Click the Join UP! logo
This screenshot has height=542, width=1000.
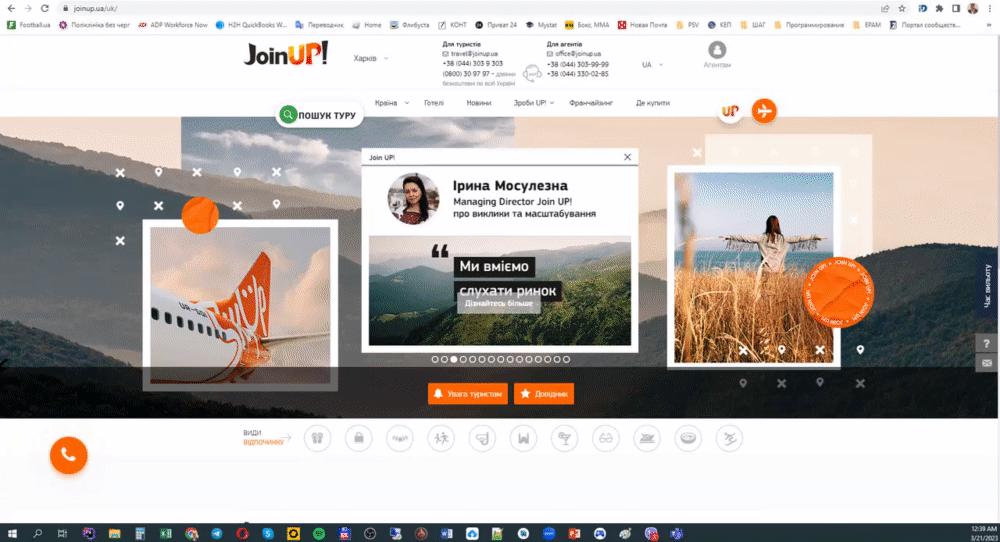286,54
